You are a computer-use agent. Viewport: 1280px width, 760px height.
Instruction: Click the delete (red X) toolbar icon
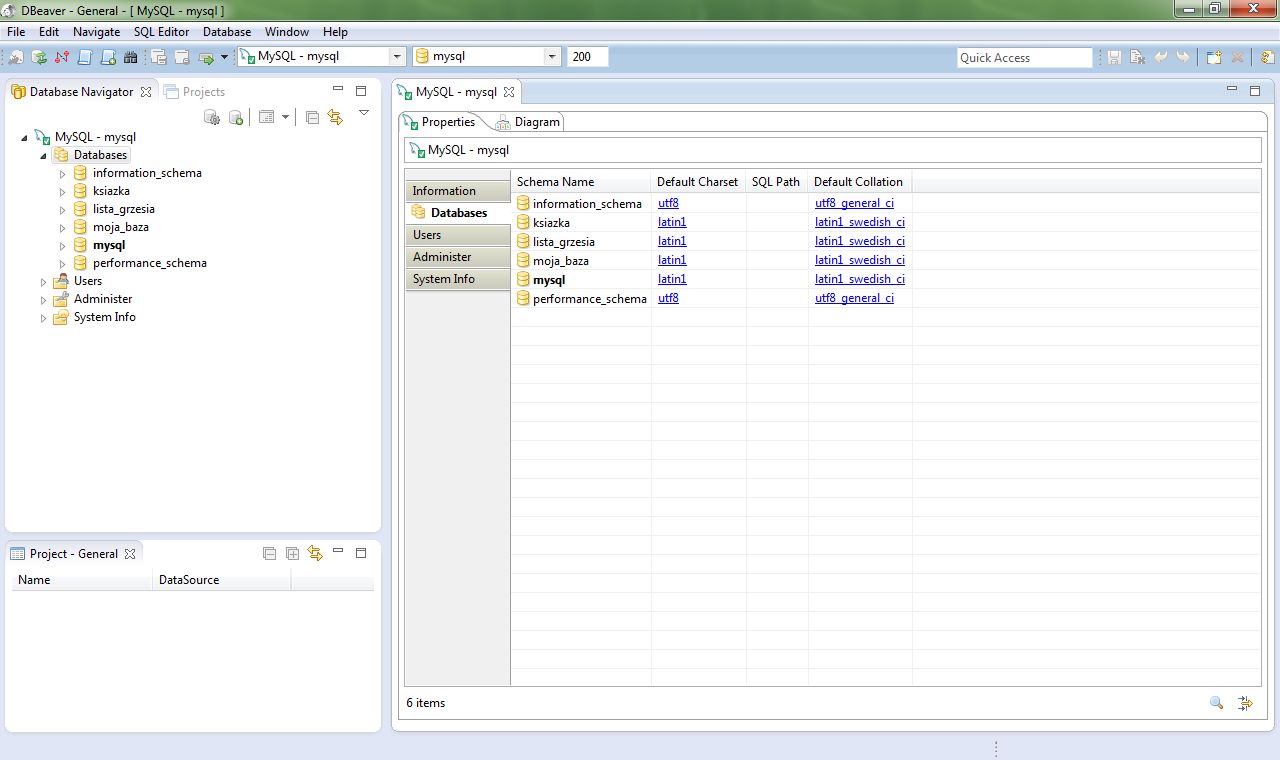coord(1238,57)
